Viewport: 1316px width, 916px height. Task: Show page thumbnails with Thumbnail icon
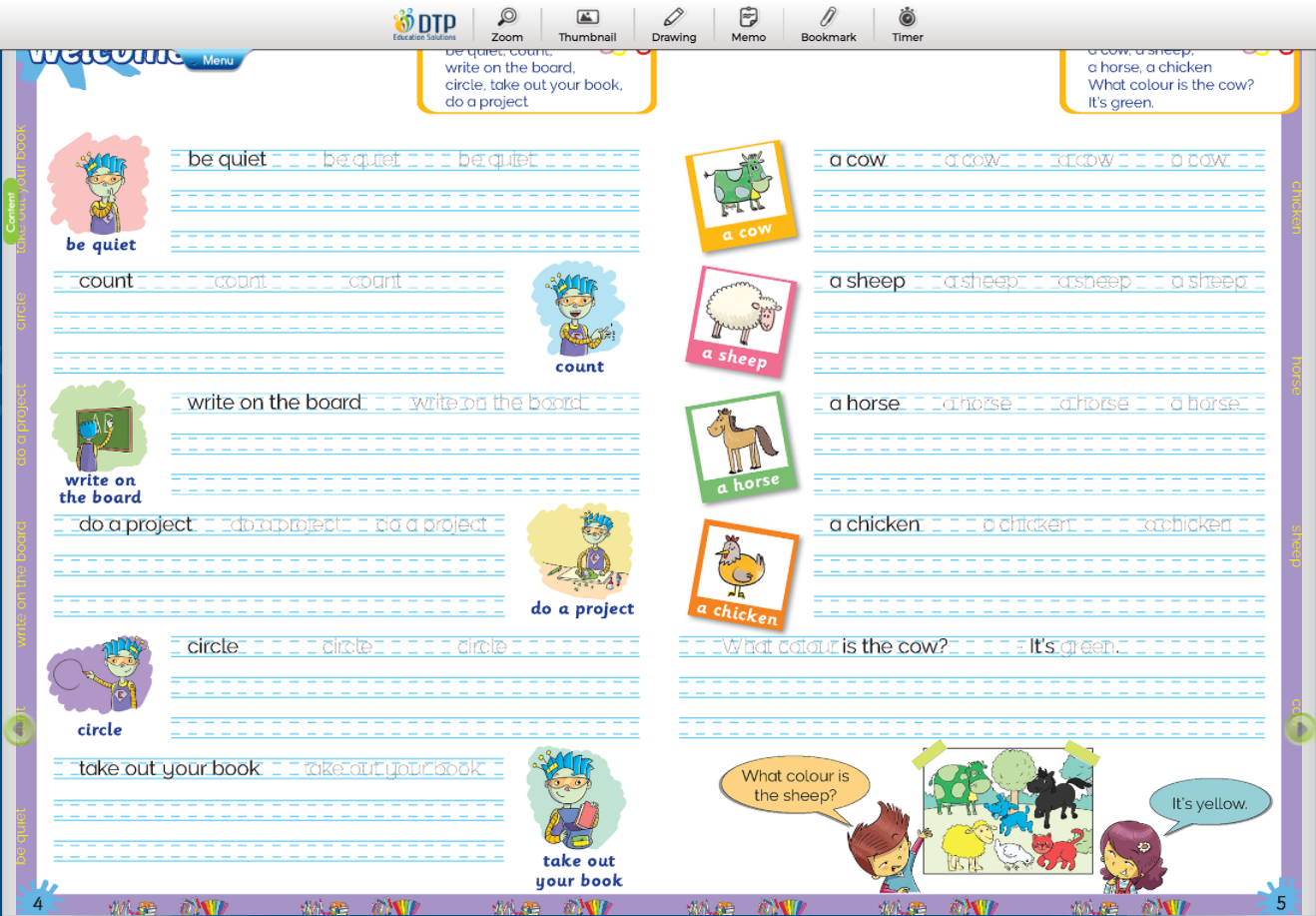(587, 24)
